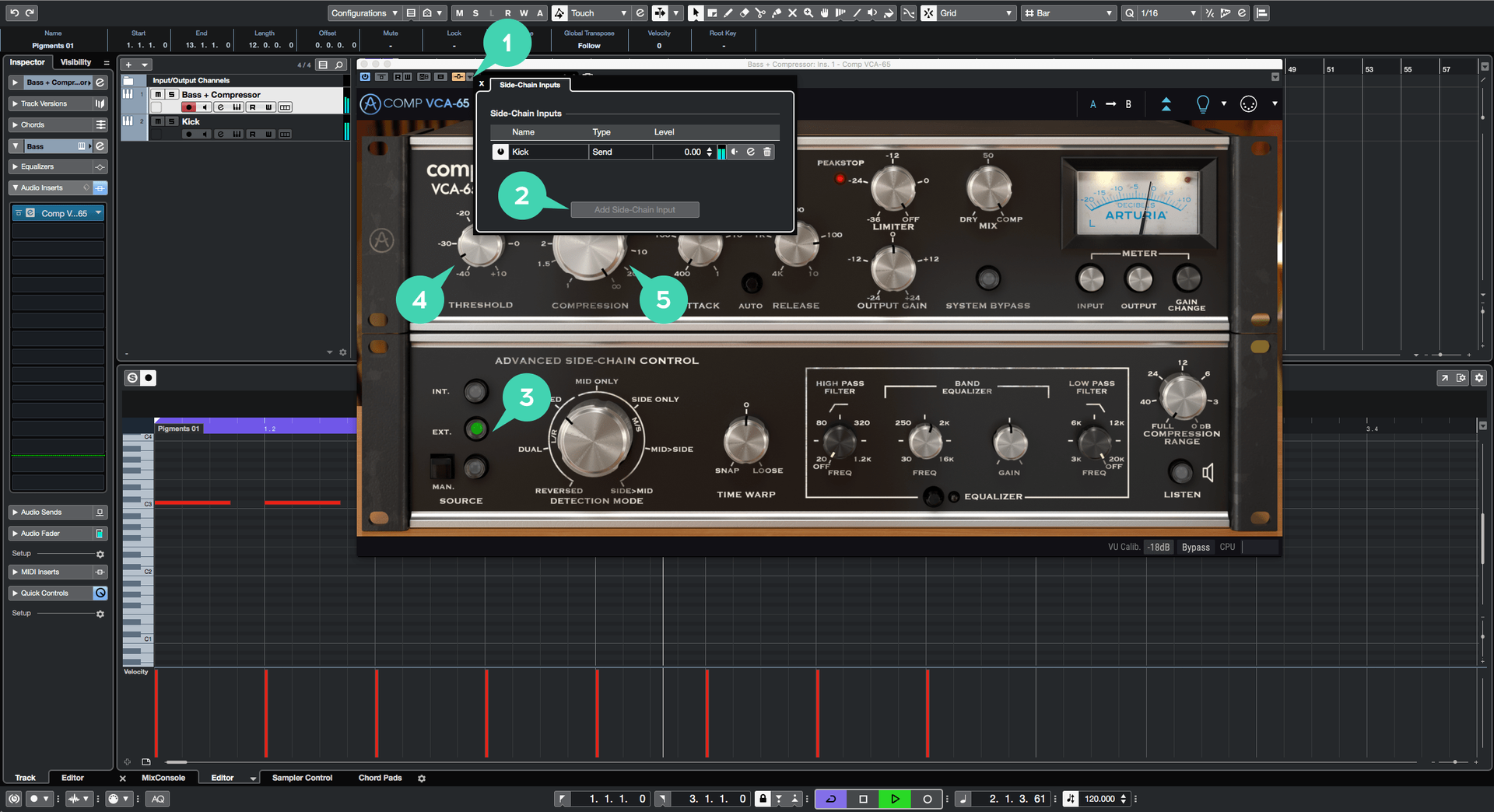This screenshot has width=1494, height=812.
Task: Select the Glue tool
Action: (777, 13)
